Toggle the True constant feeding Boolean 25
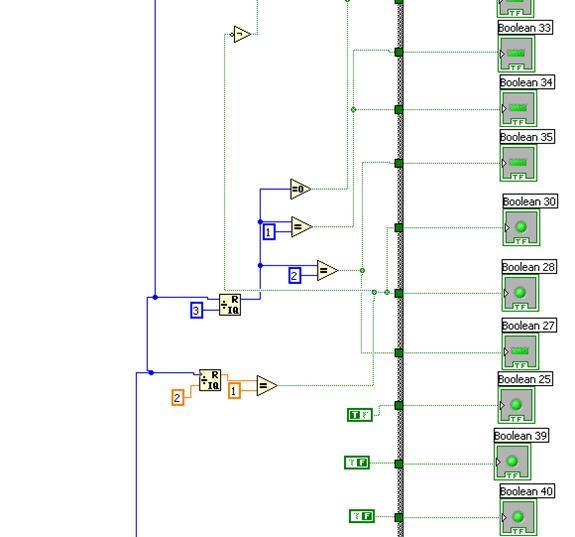 pos(360,415)
